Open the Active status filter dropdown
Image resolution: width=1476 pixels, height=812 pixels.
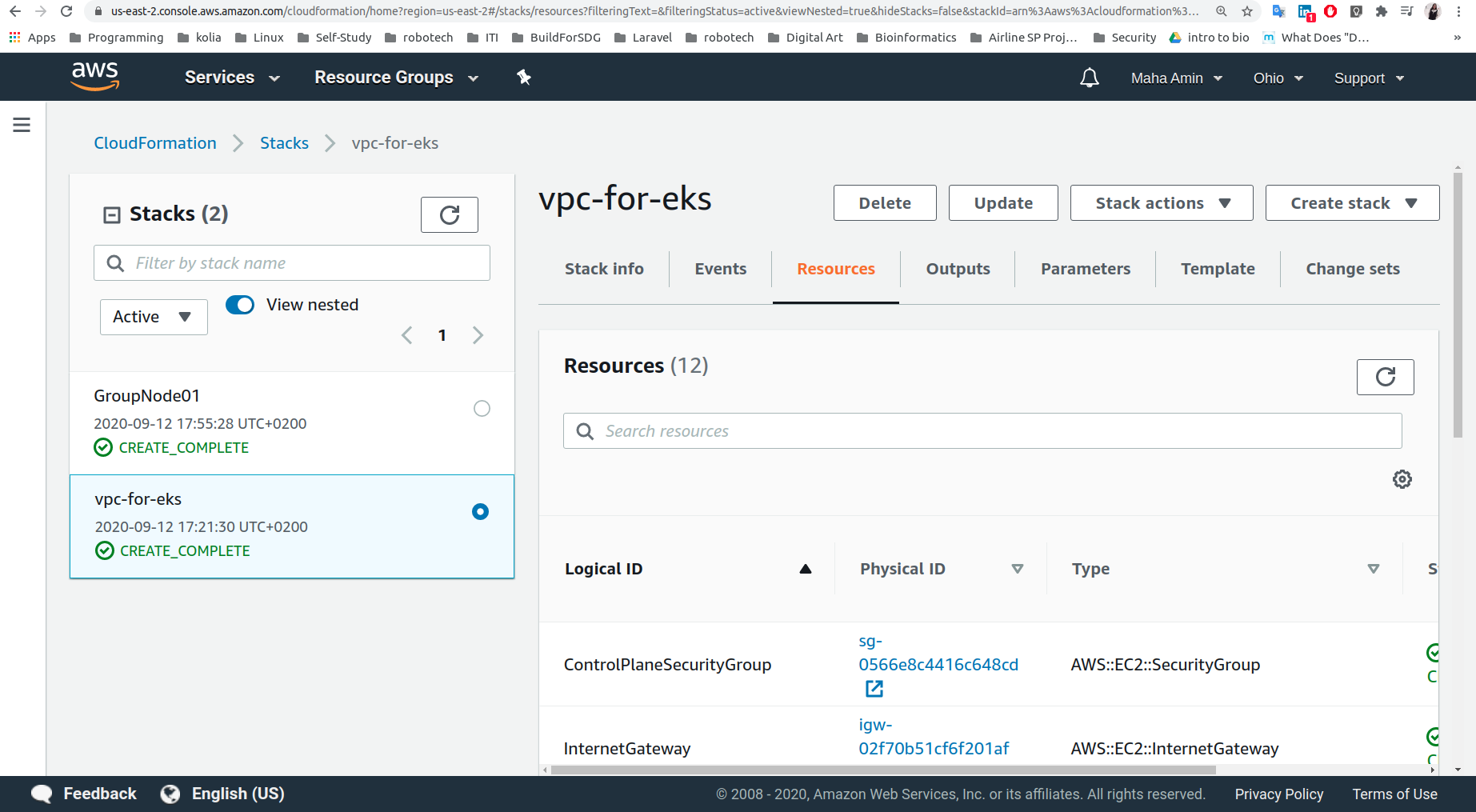coord(154,317)
